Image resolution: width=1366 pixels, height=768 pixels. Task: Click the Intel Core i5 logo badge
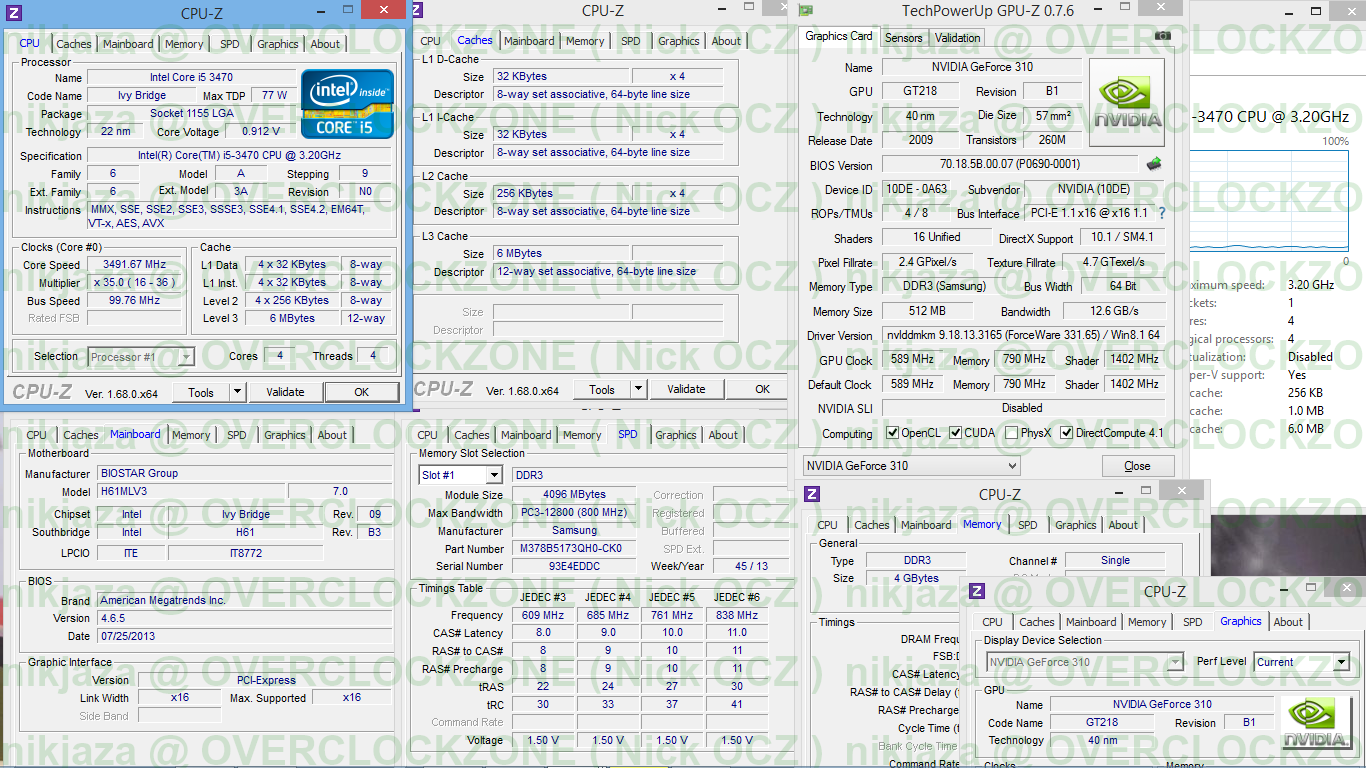pos(347,104)
